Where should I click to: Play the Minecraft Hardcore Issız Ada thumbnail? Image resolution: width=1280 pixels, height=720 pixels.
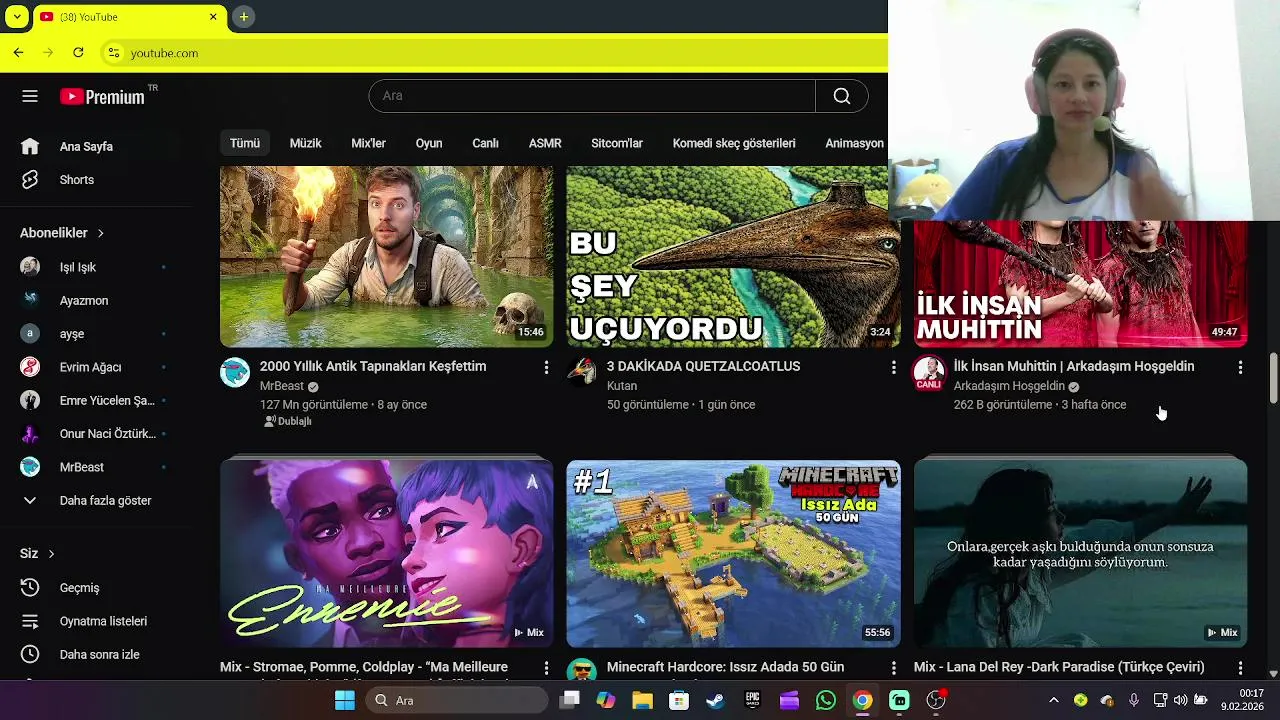(733, 554)
